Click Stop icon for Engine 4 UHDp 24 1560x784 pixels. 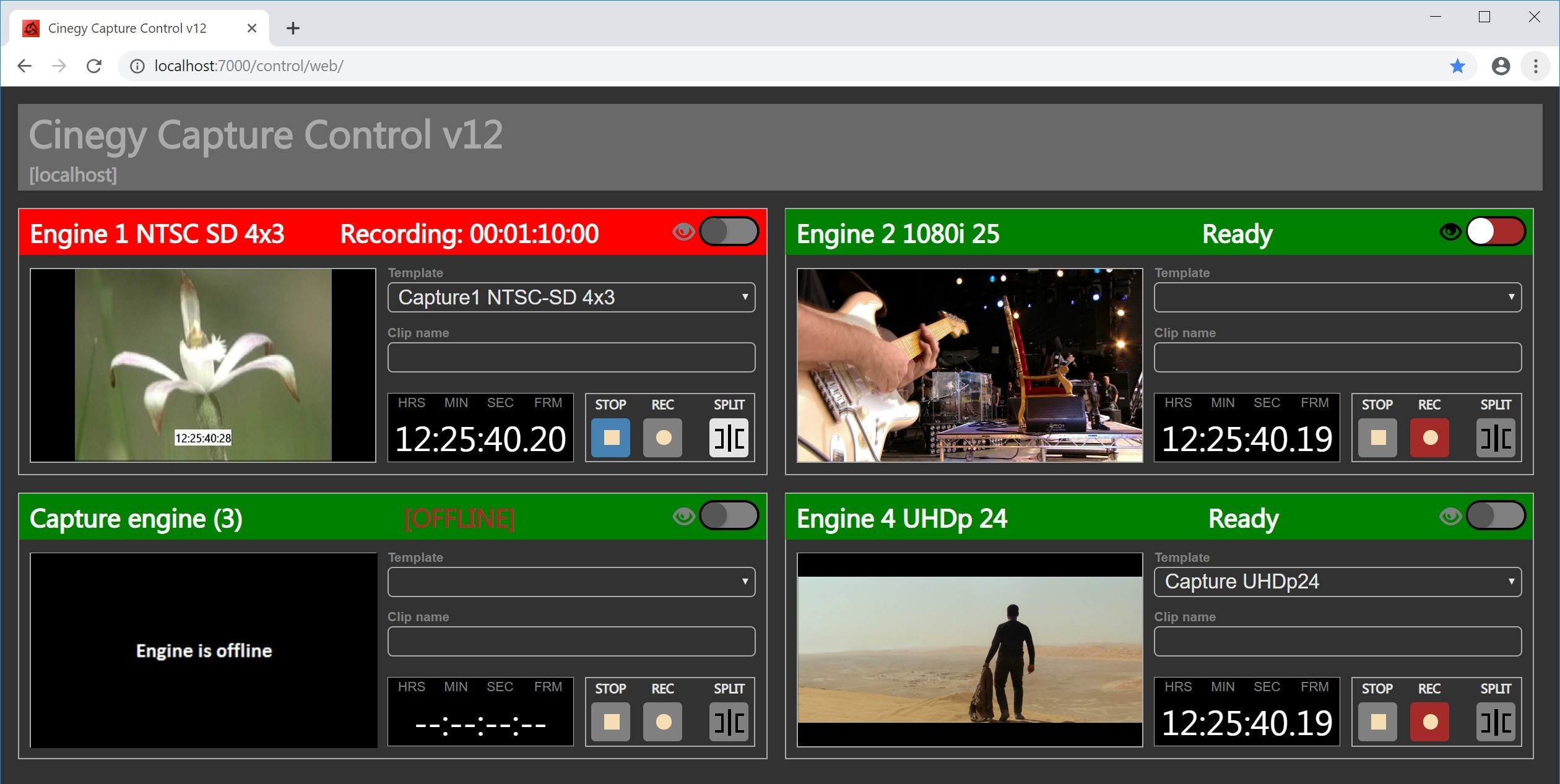coord(1377,722)
